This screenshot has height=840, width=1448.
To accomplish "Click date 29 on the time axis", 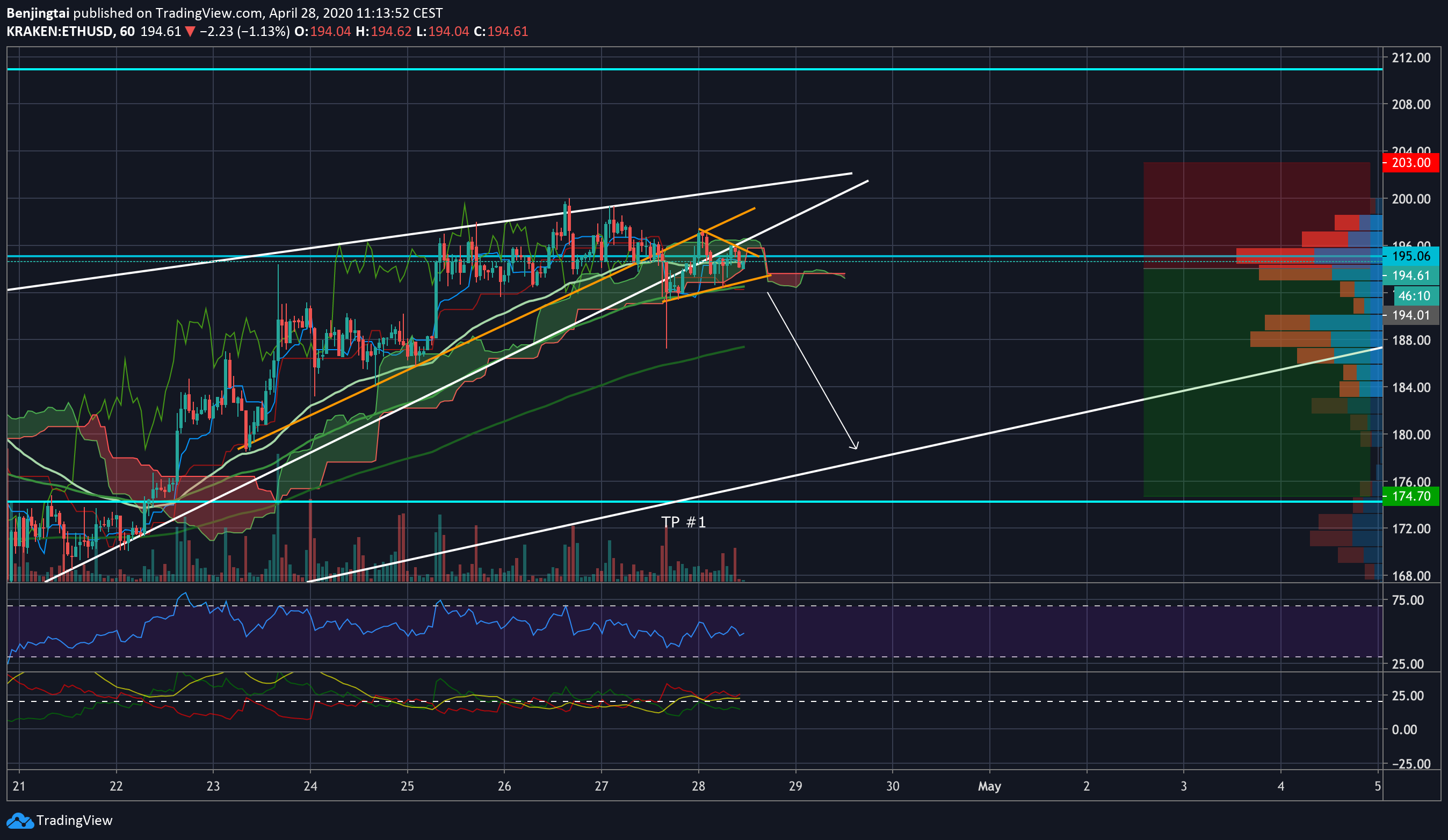I will [796, 786].
